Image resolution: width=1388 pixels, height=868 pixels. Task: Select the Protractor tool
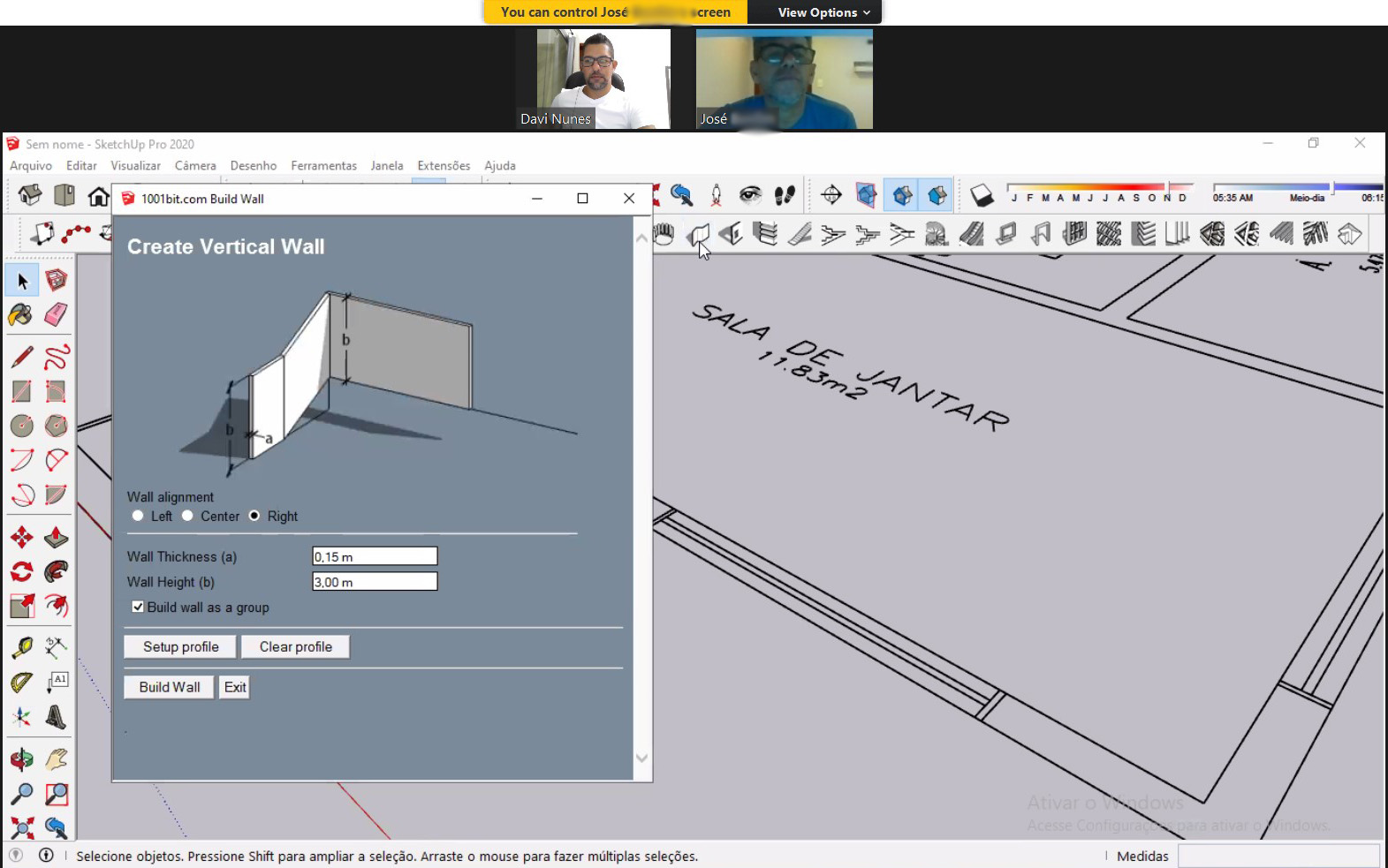(x=22, y=683)
